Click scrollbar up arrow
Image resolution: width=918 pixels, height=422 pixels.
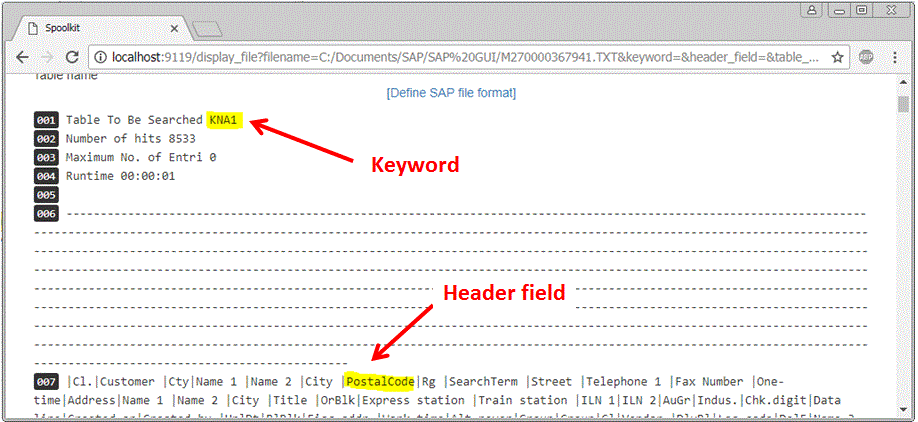pyautogui.click(x=903, y=84)
